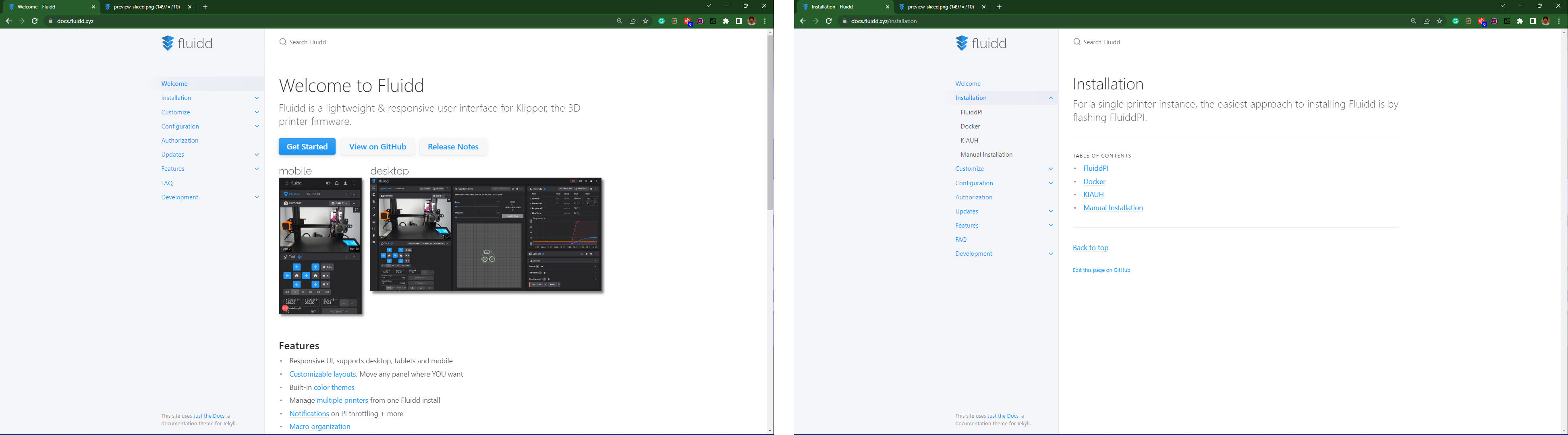1568x435 pixels.
Task: Close preview_sliced.png tab in right window
Action: (x=984, y=7)
